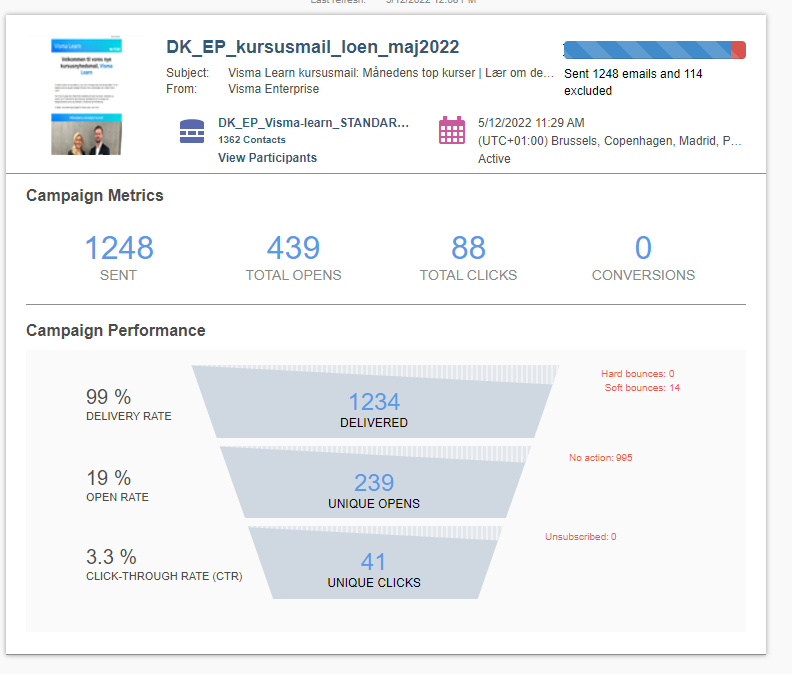Viewport: 792px width, 674px height.
Task: Click the Campaign Metrics heading
Action: [x=94, y=196]
